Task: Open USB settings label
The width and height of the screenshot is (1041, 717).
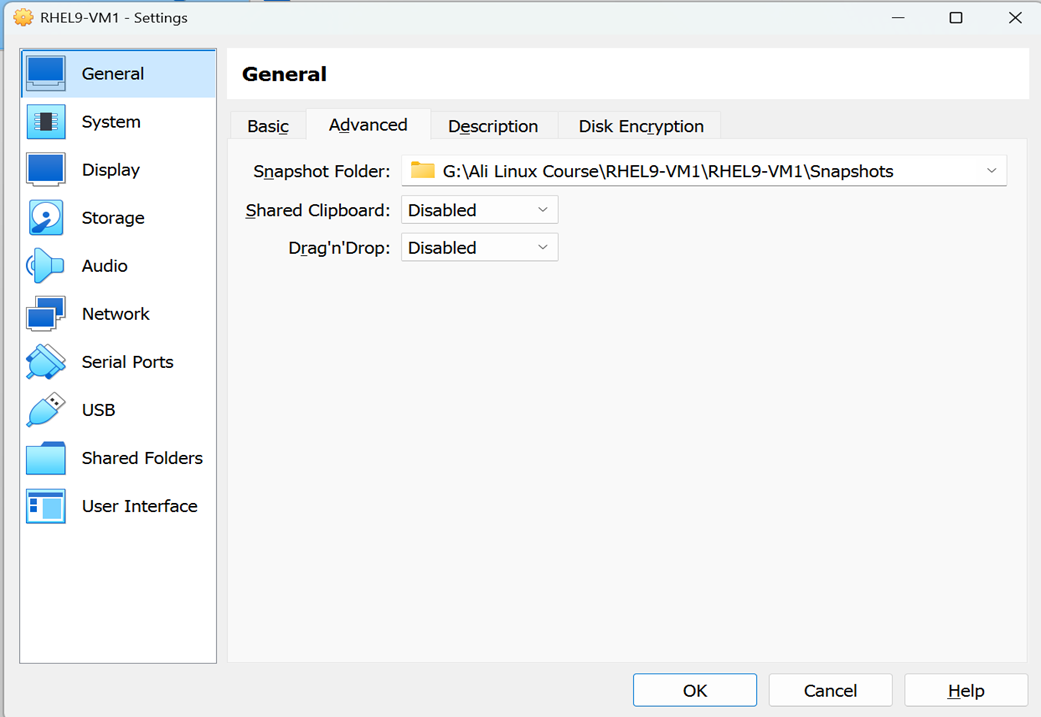Action: coord(98,410)
